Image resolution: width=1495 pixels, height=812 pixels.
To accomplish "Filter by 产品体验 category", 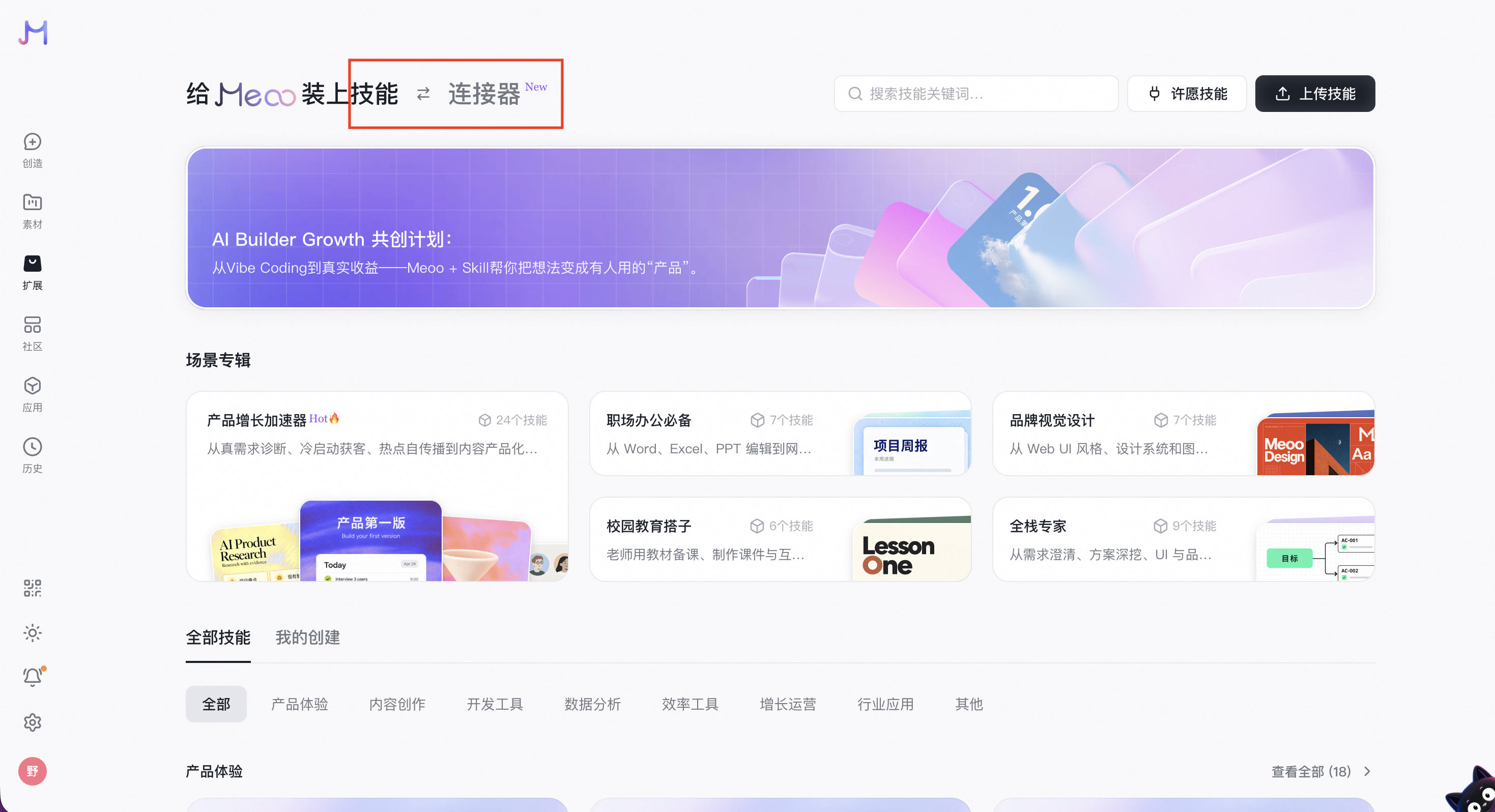I will tap(300, 704).
